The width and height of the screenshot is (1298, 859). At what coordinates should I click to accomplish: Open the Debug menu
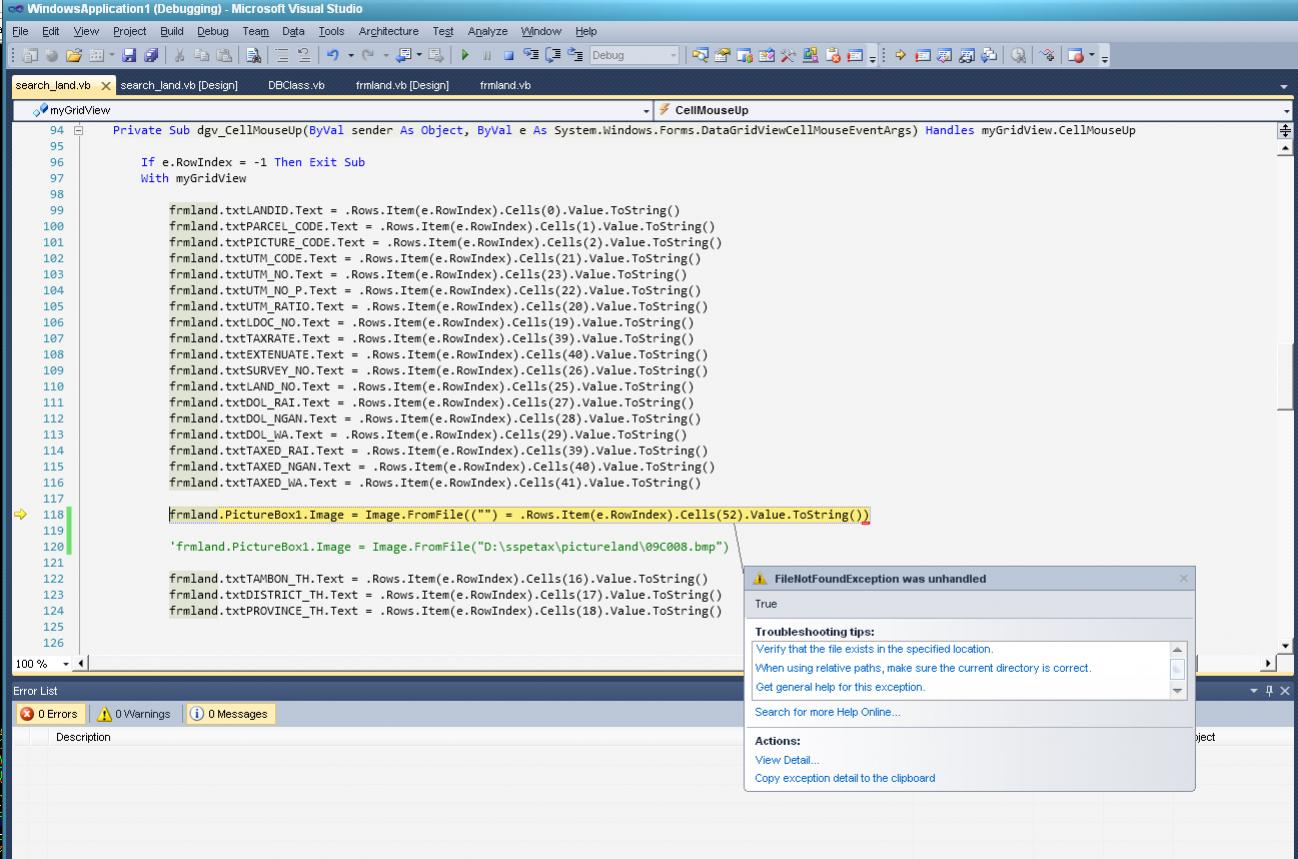[x=212, y=31]
